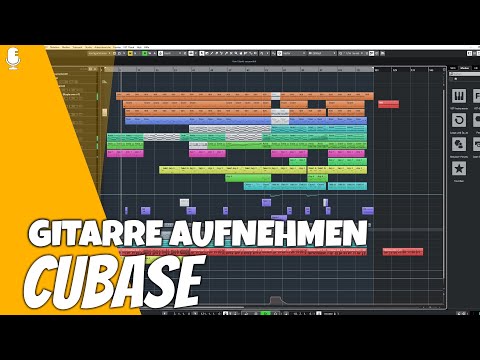Open the Favorites star tile
This screenshot has height=360, width=480.
coord(459,168)
